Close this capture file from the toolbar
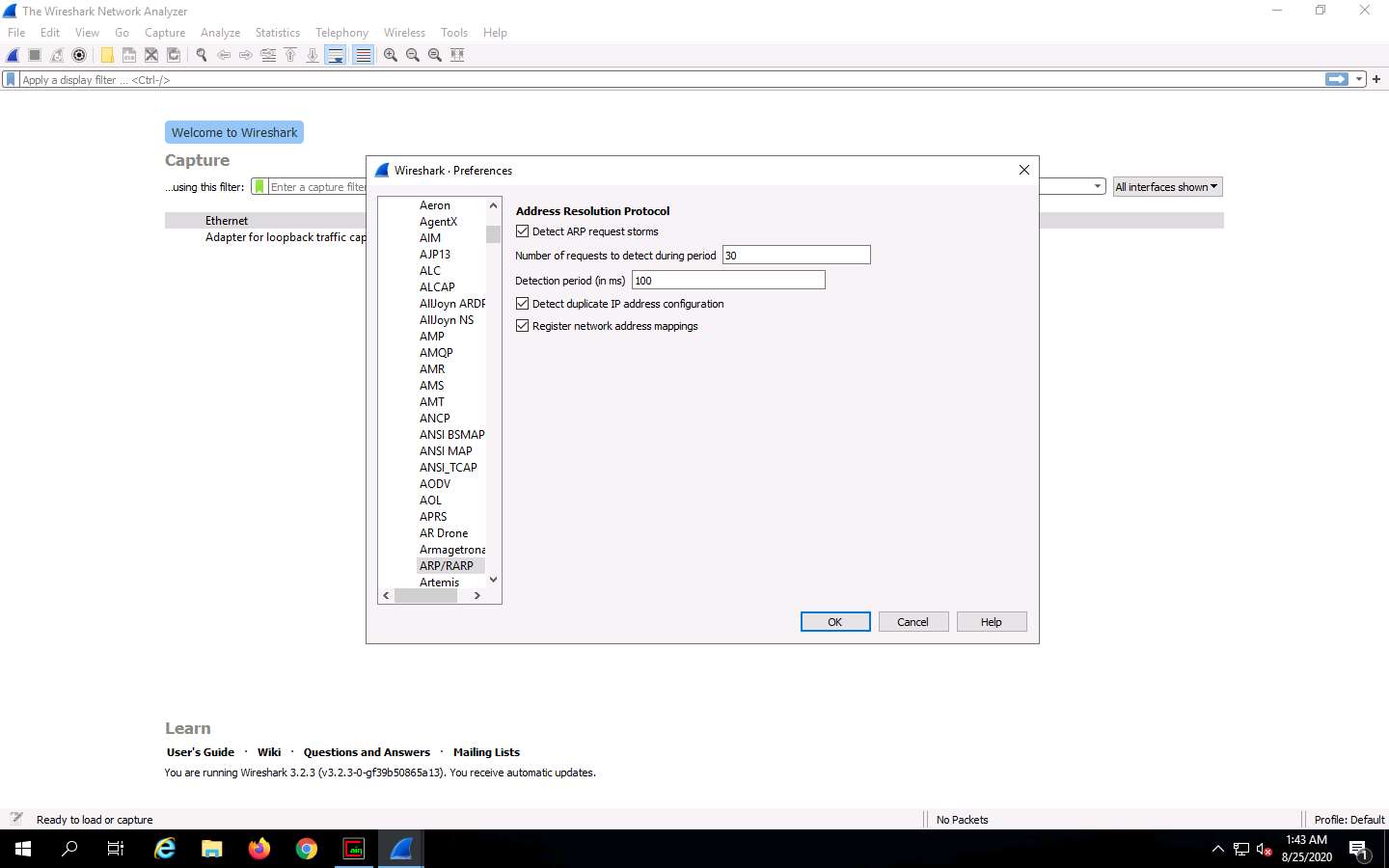 coord(151,55)
